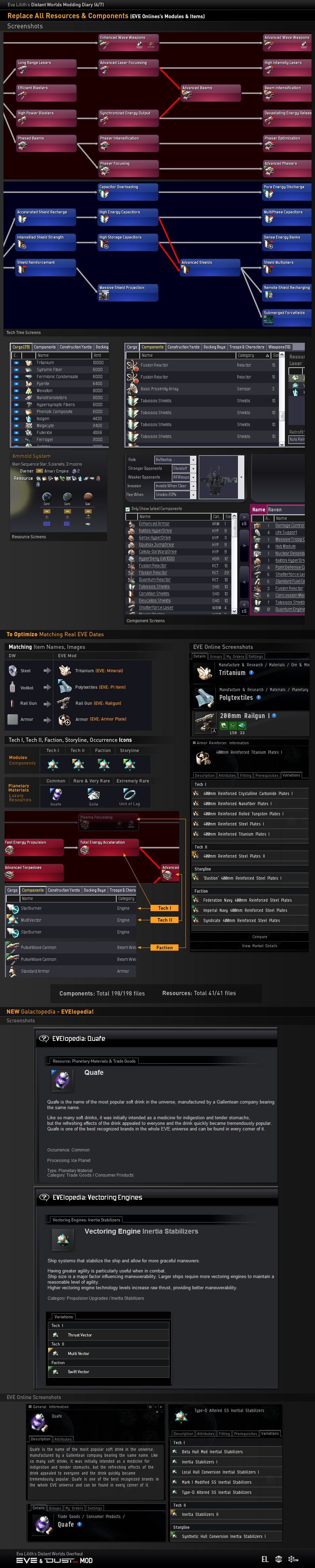Click the Rail Gun icon in DW column

click(x=12, y=703)
